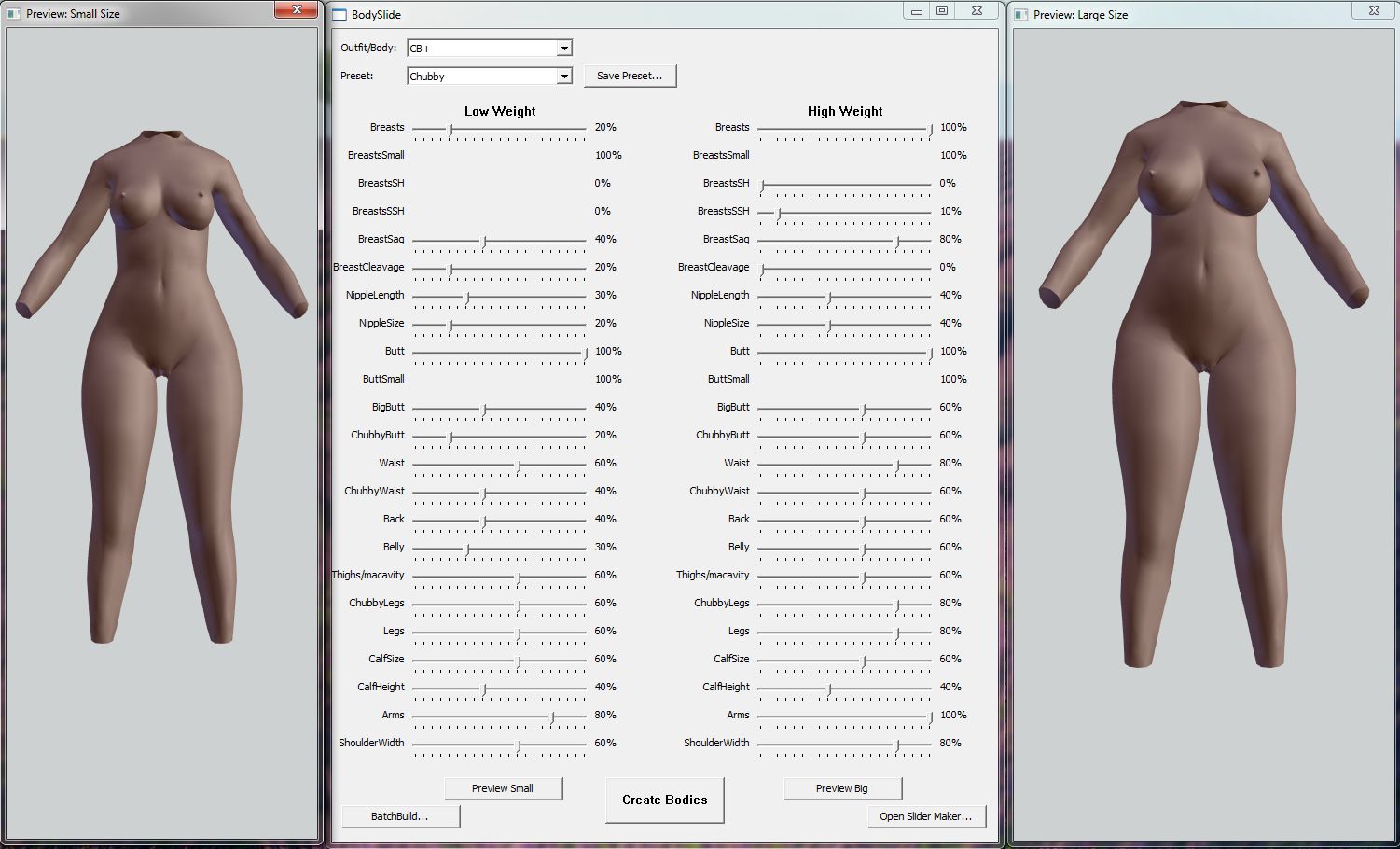Click Open Slider Maker... button
Viewport: 1400px width, 849px height.
tap(926, 816)
